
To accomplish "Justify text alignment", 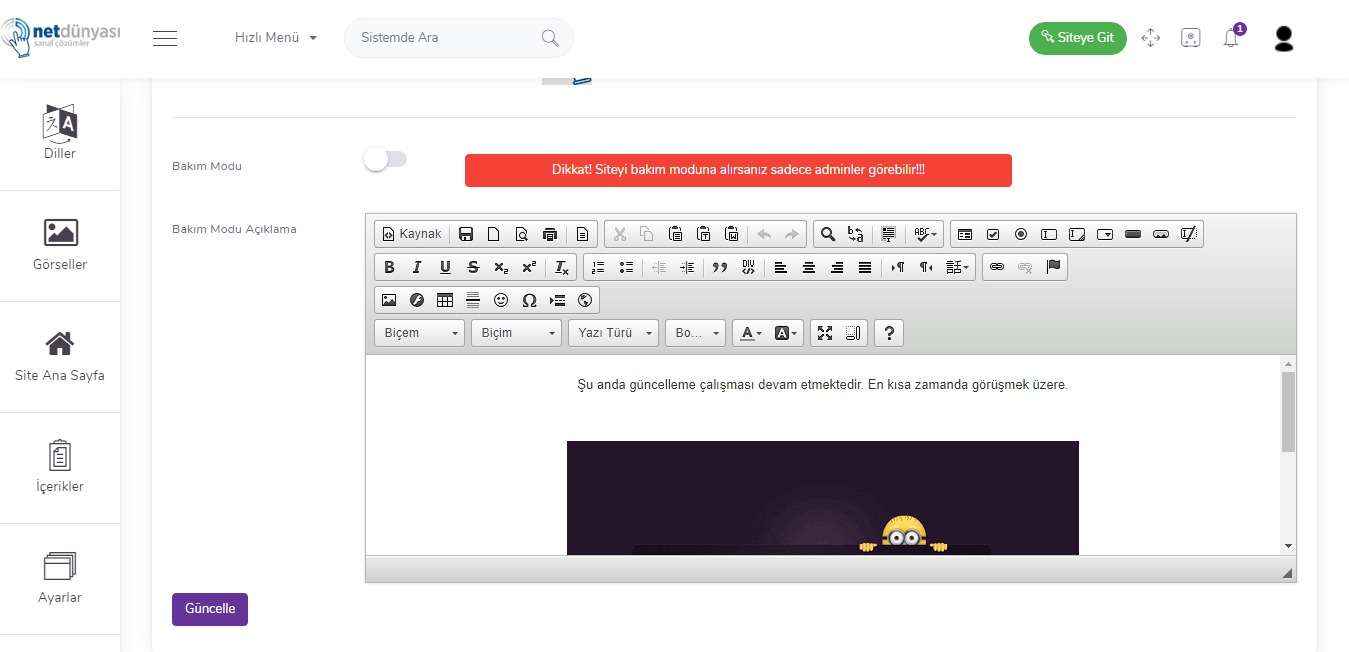I will [x=865, y=267].
